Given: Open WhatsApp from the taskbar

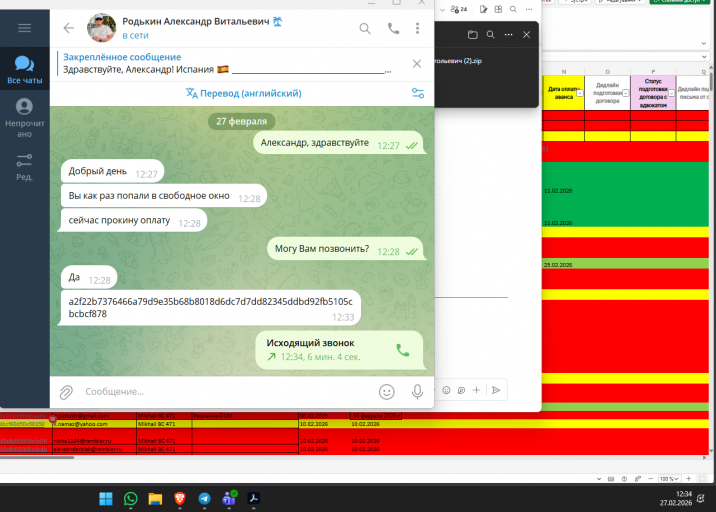Looking at the screenshot, I should click(131, 499).
